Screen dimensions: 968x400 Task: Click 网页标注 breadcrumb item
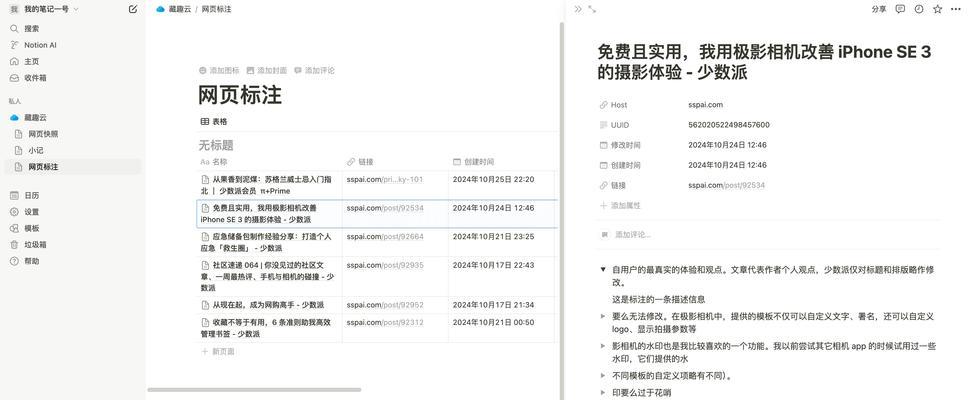pyautogui.click(x=216, y=9)
